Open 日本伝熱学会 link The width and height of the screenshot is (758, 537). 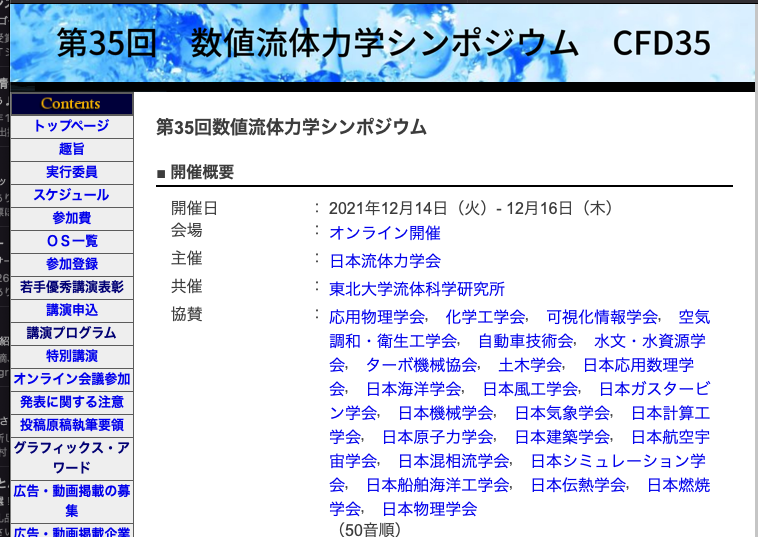click(578, 485)
